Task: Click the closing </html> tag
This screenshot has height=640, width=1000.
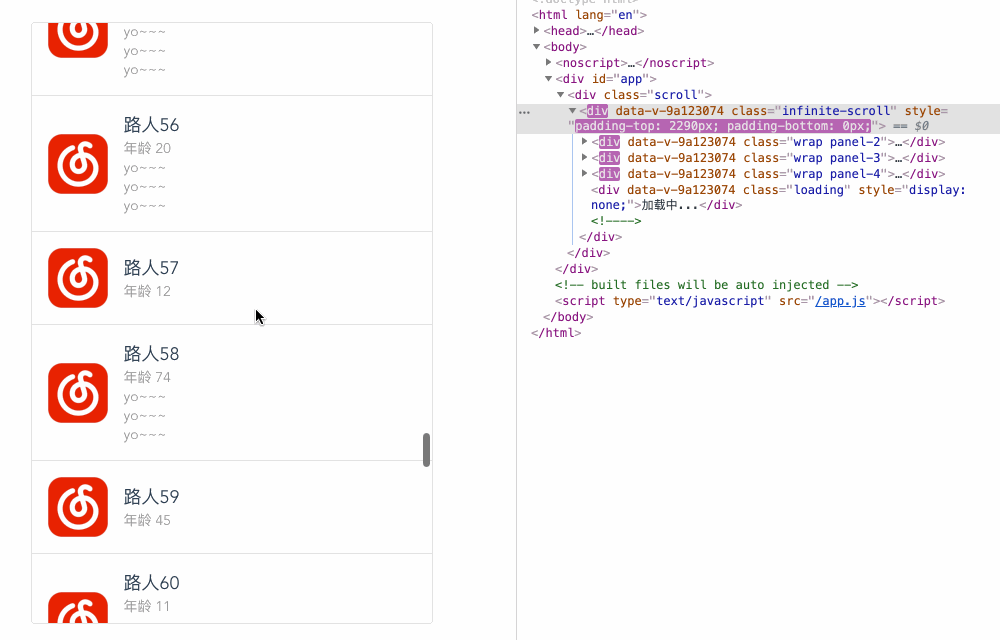Action: coord(556,333)
